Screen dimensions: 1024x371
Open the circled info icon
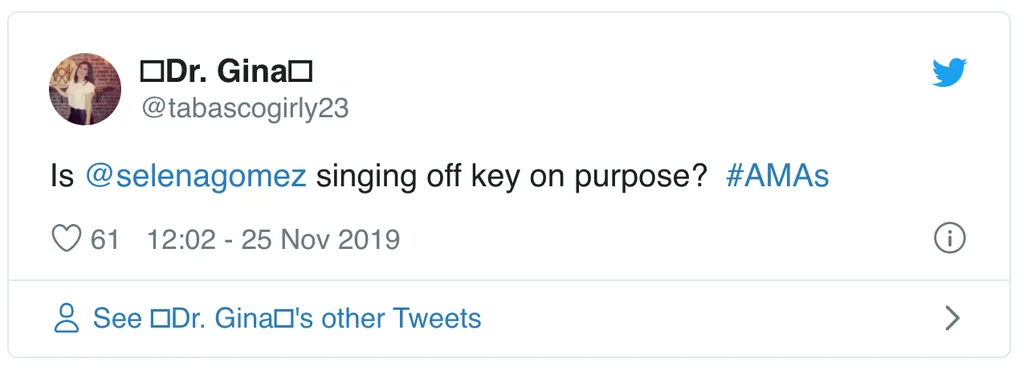click(950, 239)
